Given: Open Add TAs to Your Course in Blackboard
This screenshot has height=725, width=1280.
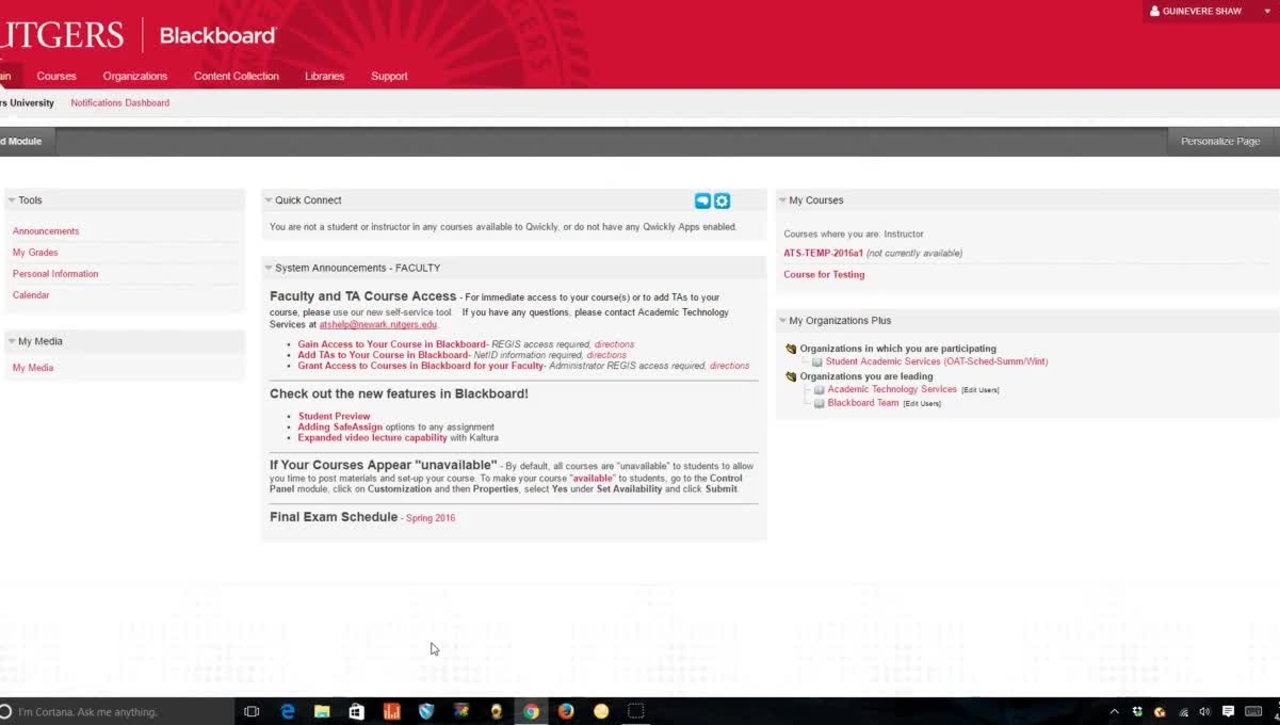Looking at the screenshot, I should tap(383, 355).
